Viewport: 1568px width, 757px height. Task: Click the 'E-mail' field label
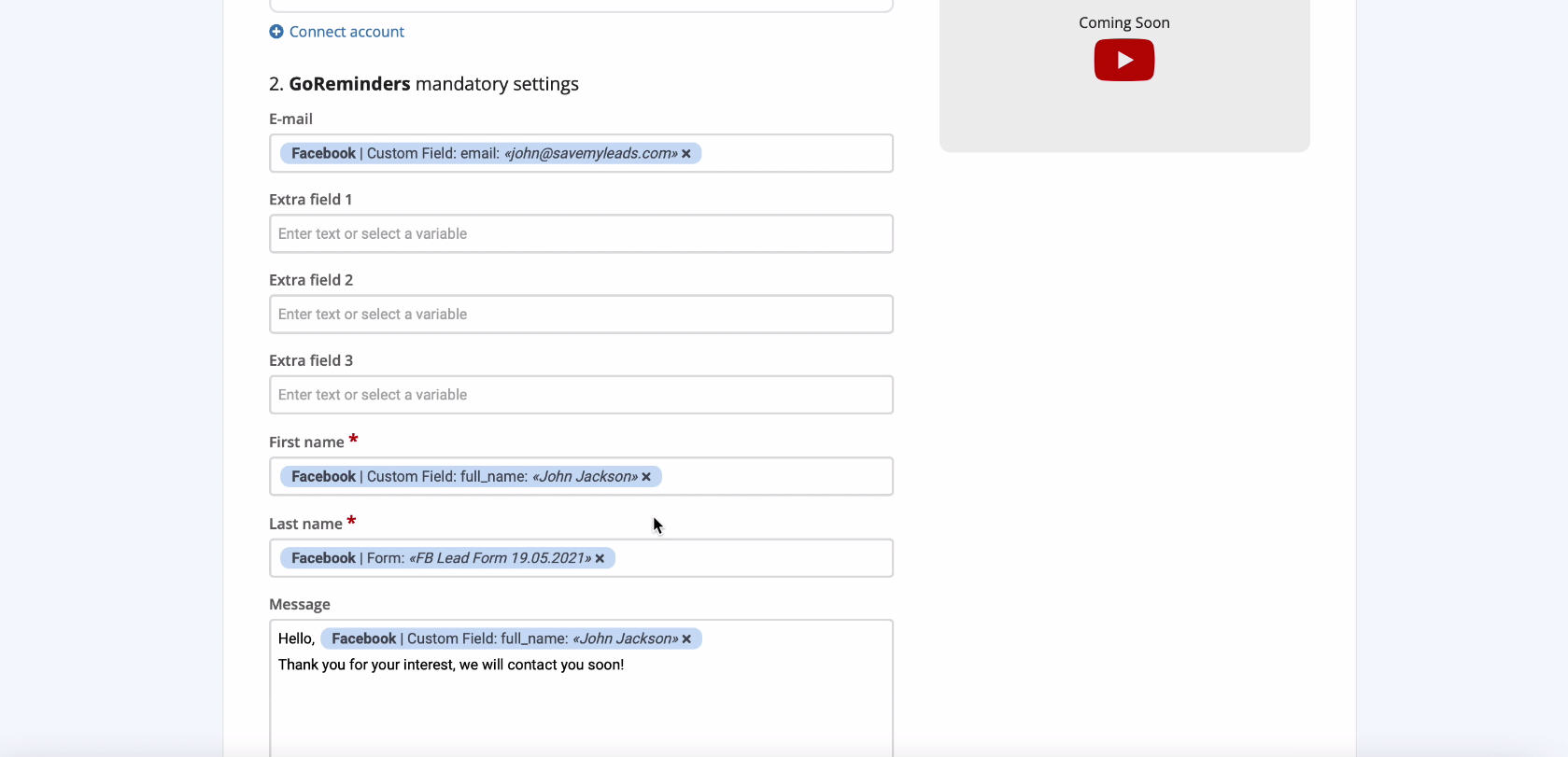(x=290, y=119)
